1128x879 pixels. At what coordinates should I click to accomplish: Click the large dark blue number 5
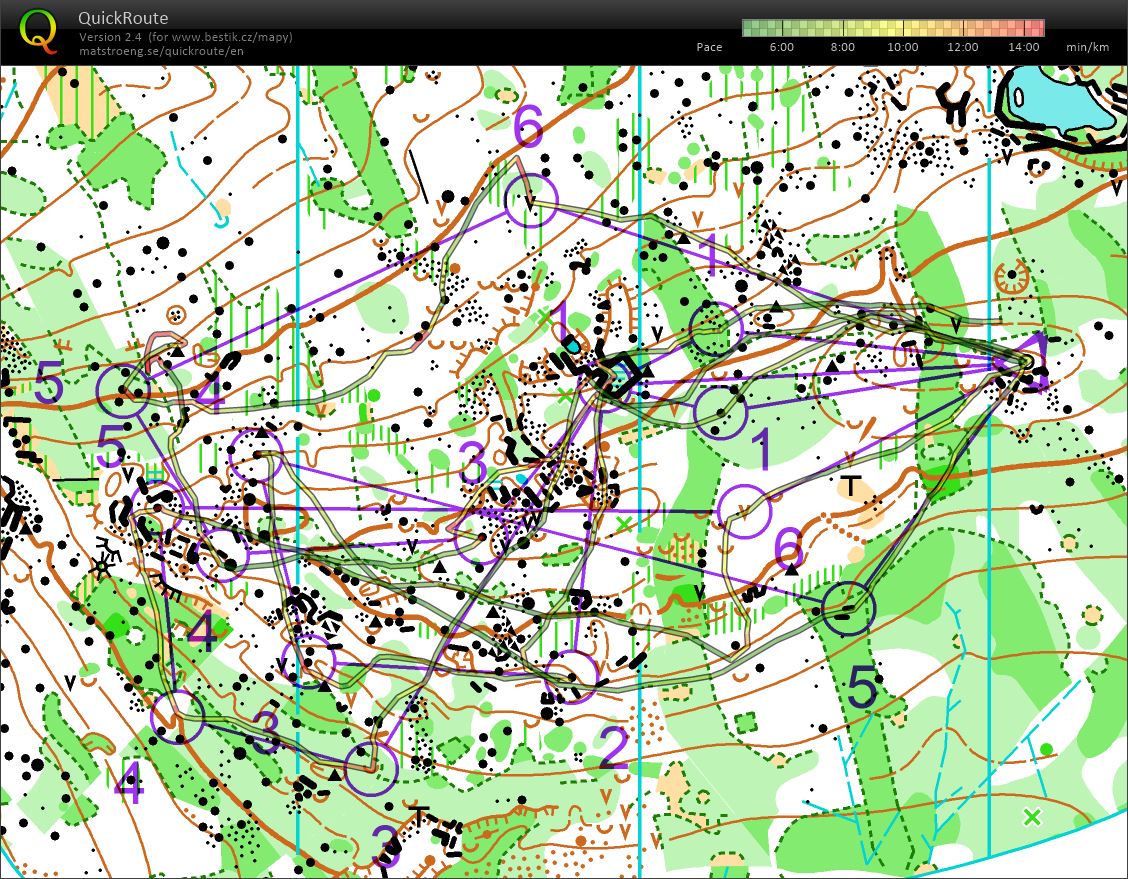[x=863, y=688]
